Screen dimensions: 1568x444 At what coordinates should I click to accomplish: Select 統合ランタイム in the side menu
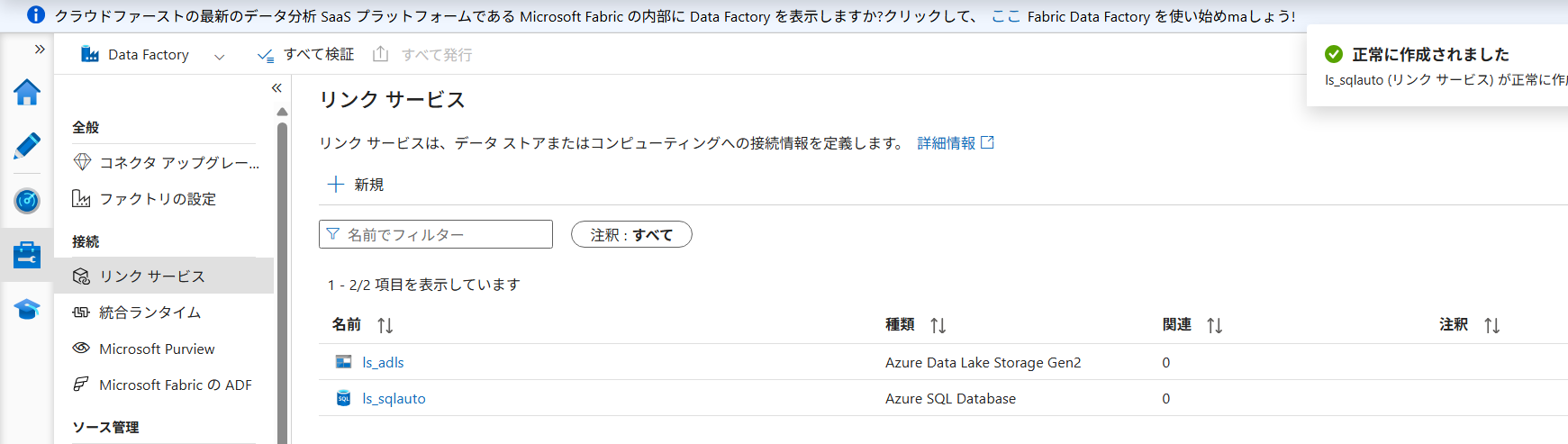pyautogui.click(x=150, y=313)
